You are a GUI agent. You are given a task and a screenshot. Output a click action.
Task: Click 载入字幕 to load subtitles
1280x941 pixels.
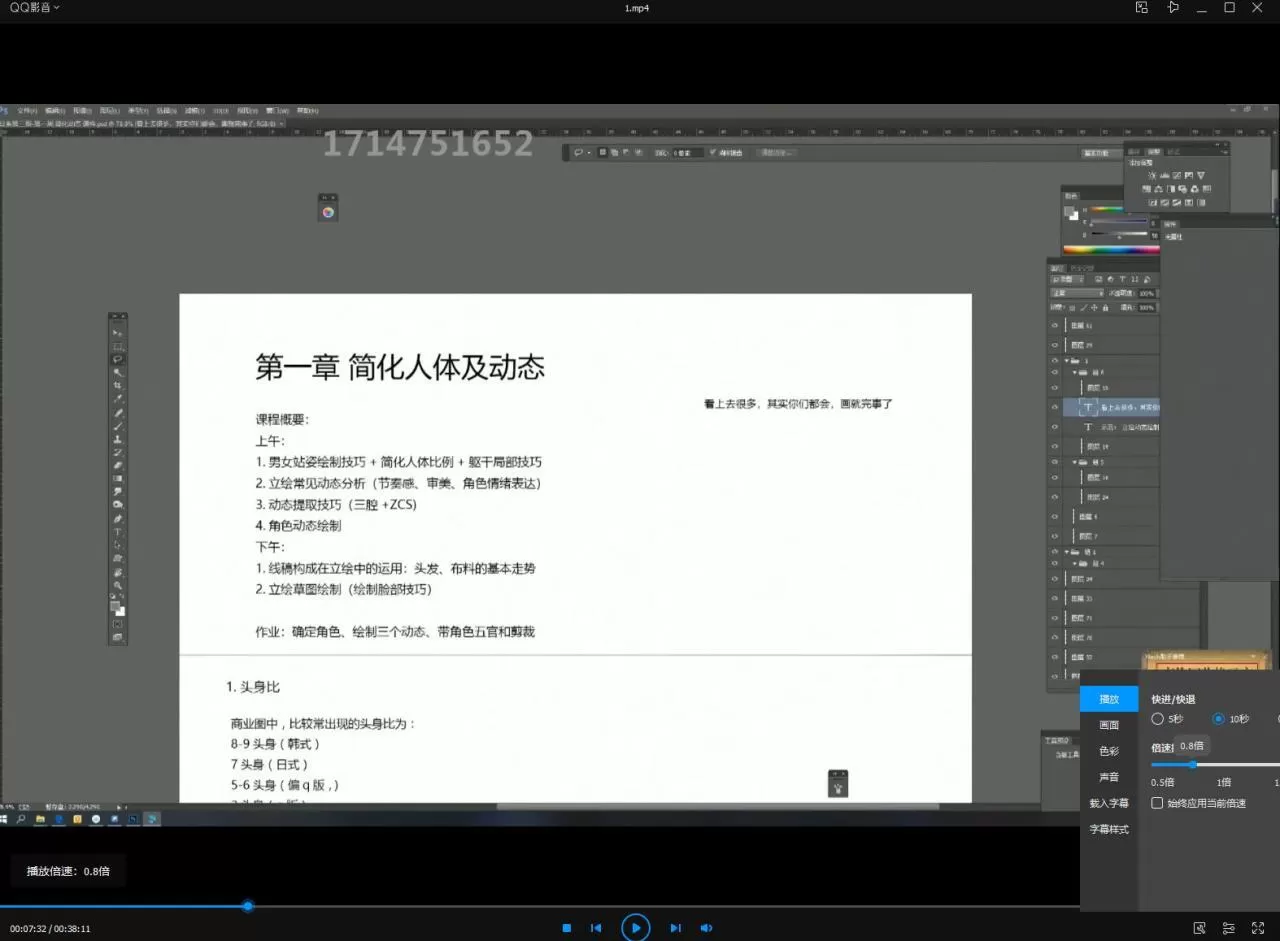click(x=1109, y=803)
